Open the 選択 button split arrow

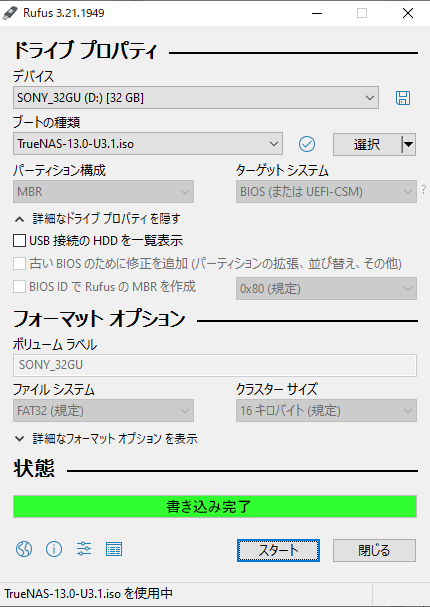(x=408, y=145)
